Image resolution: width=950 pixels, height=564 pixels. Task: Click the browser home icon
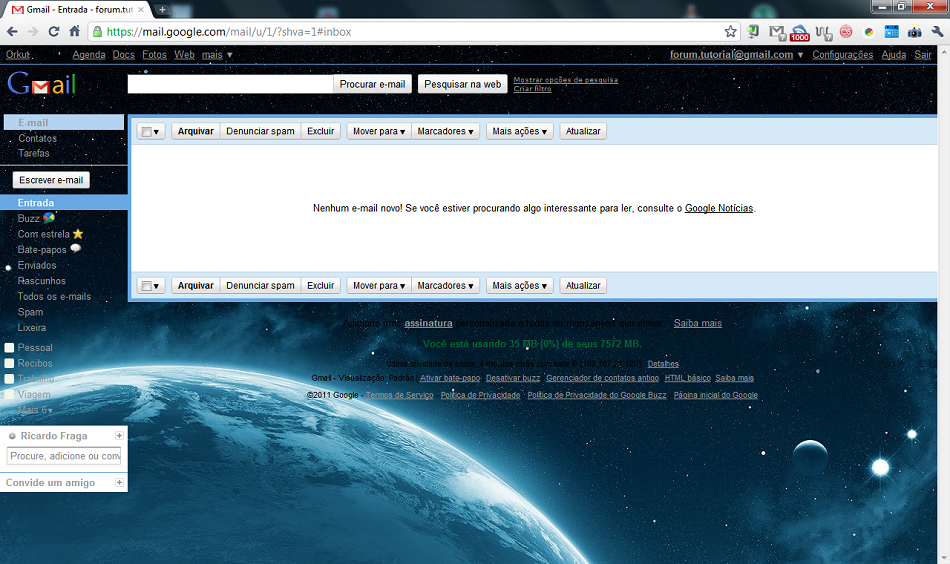click(75, 32)
